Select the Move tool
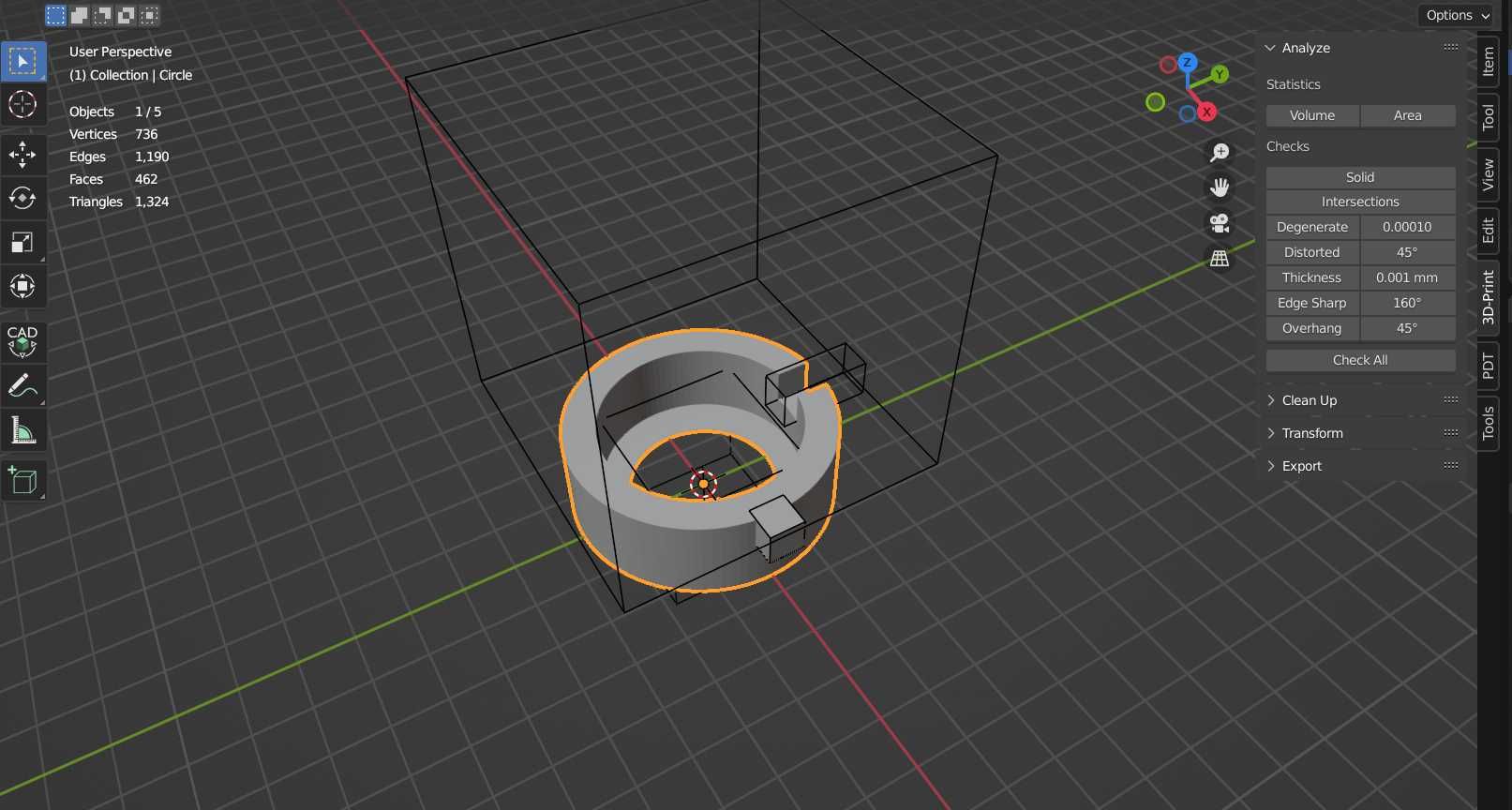The width and height of the screenshot is (1512, 810). pos(22,155)
